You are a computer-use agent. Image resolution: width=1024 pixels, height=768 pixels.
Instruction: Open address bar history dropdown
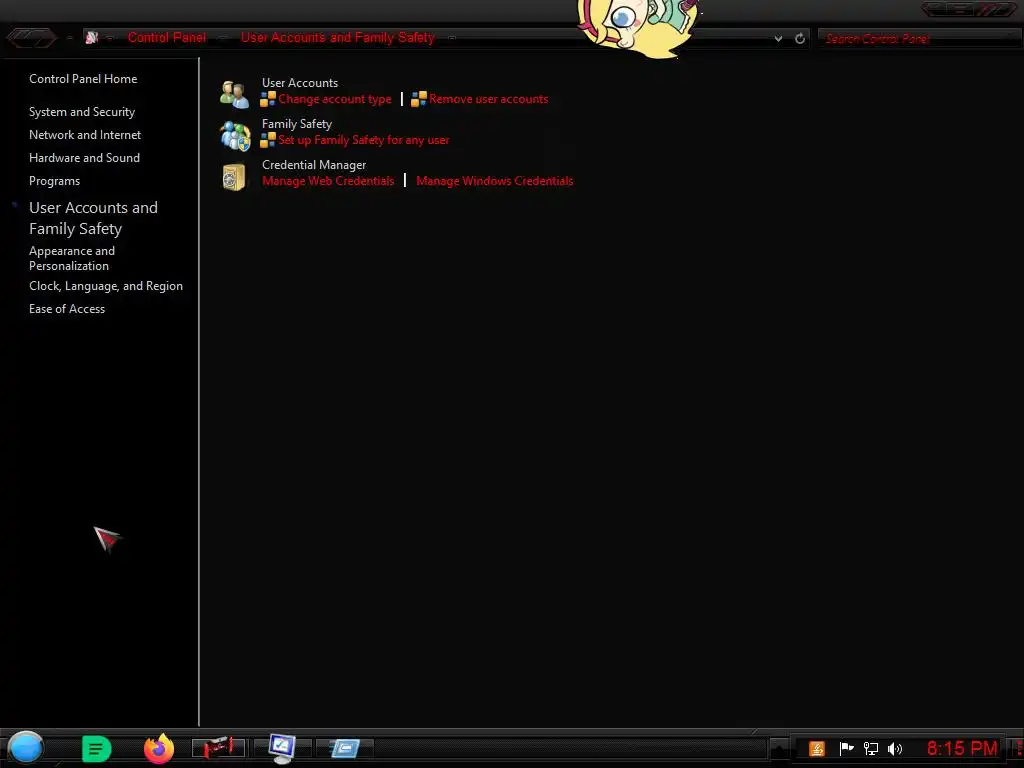tap(778, 39)
